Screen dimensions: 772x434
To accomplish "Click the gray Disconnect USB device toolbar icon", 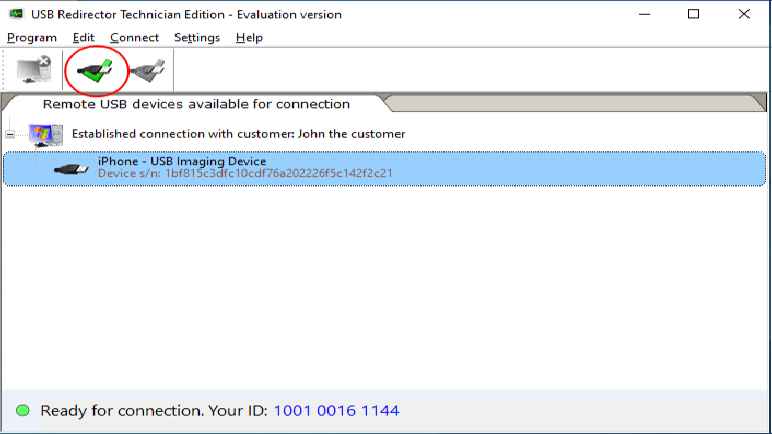I will pos(146,70).
